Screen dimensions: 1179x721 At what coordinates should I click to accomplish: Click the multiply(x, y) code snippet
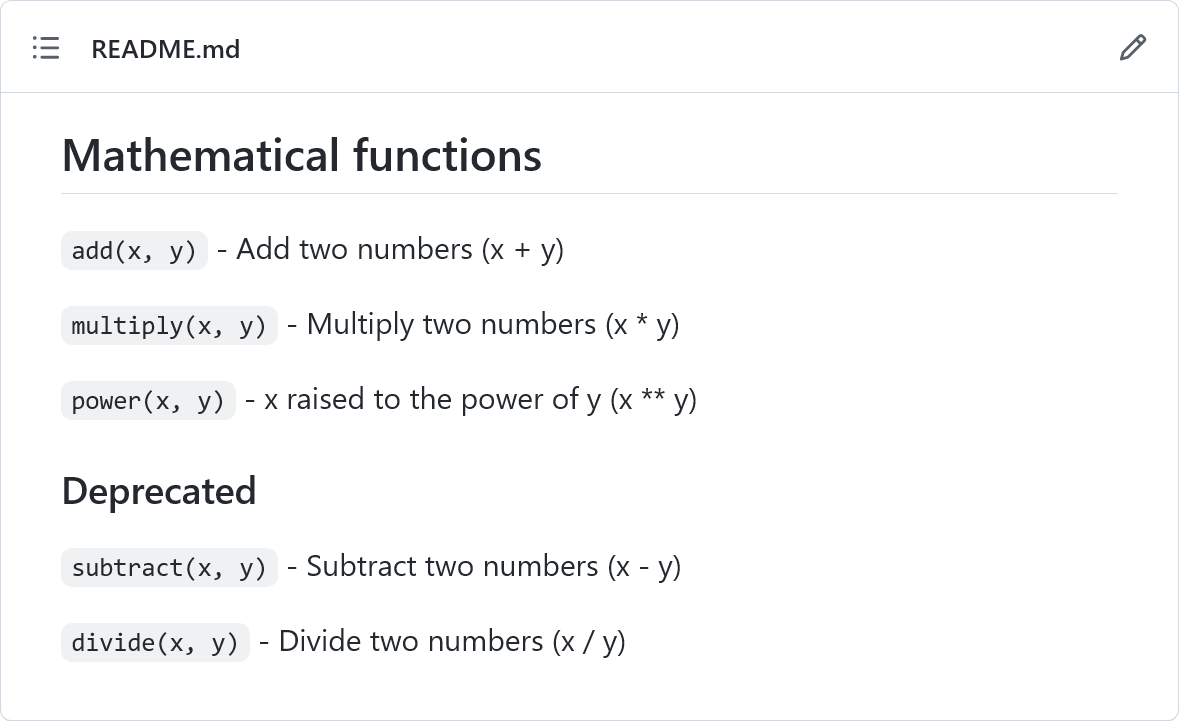point(169,325)
